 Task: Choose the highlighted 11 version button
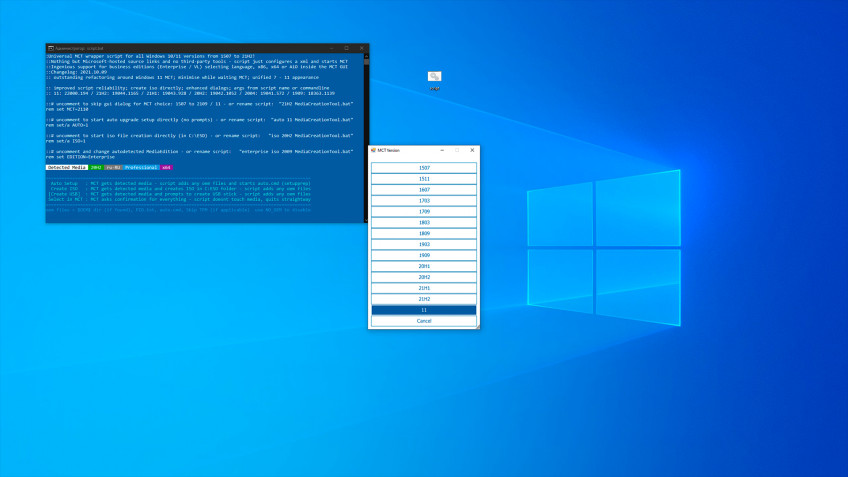coord(424,310)
